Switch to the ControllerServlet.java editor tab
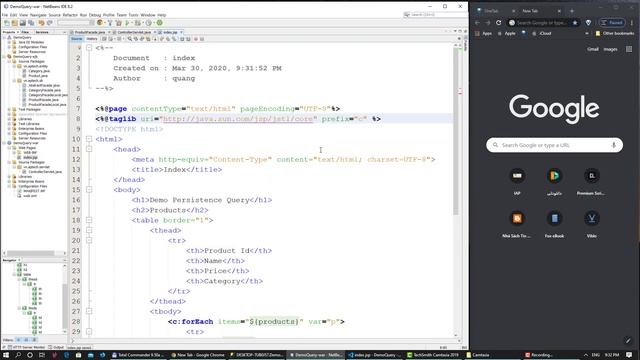The height and width of the screenshot is (360, 640). [134, 32]
